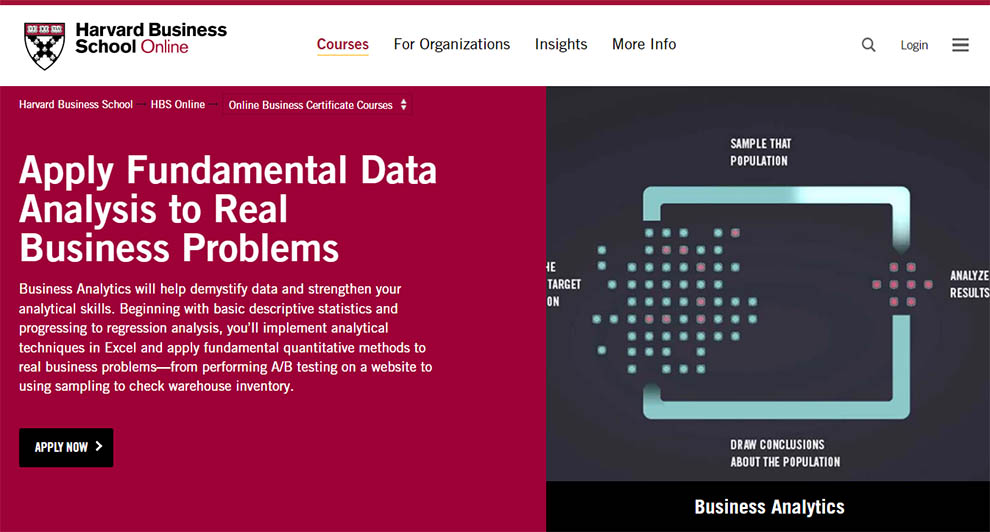Open the More Info menu
990x532 pixels.
[x=644, y=44]
